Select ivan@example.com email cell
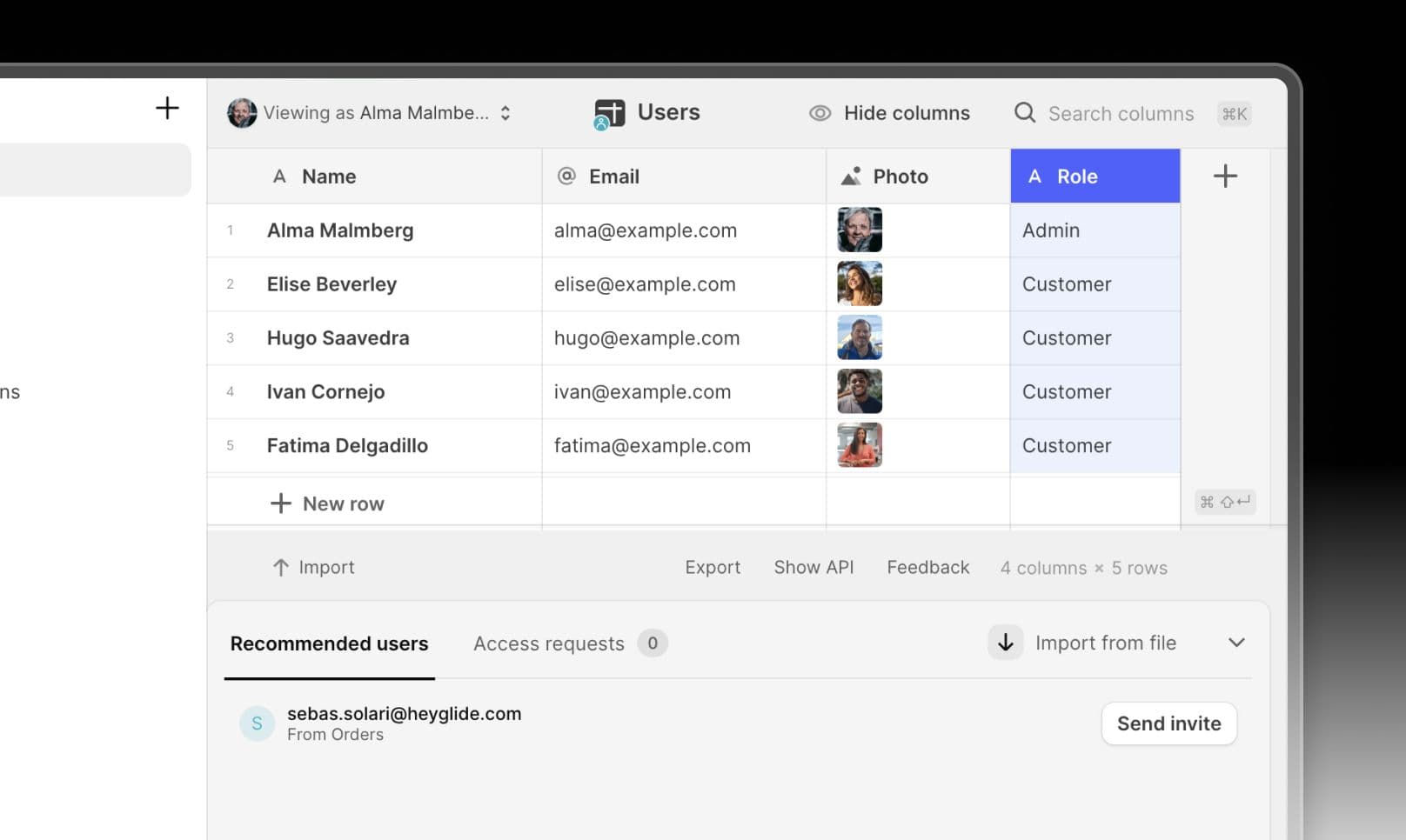 (x=684, y=392)
